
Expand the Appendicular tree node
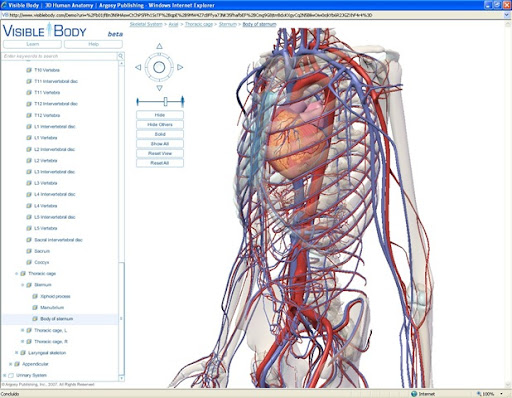tap(10, 364)
